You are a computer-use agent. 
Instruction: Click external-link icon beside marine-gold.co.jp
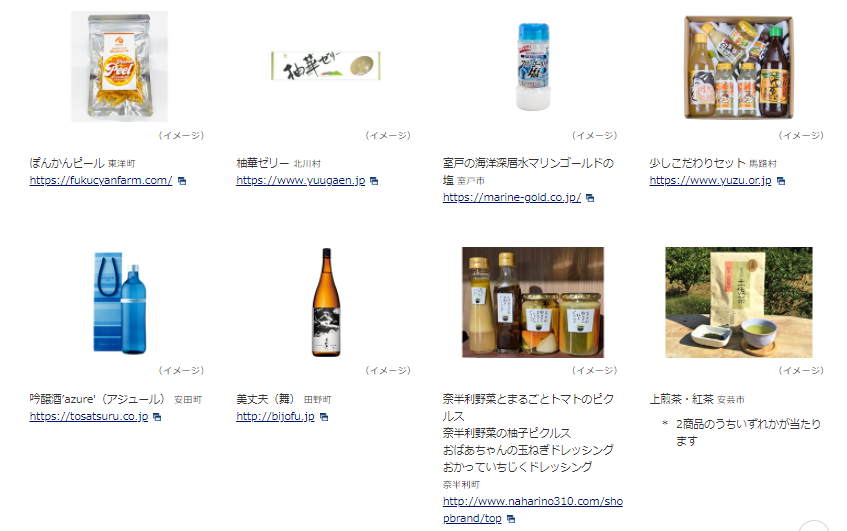pyautogui.click(x=590, y=198)
